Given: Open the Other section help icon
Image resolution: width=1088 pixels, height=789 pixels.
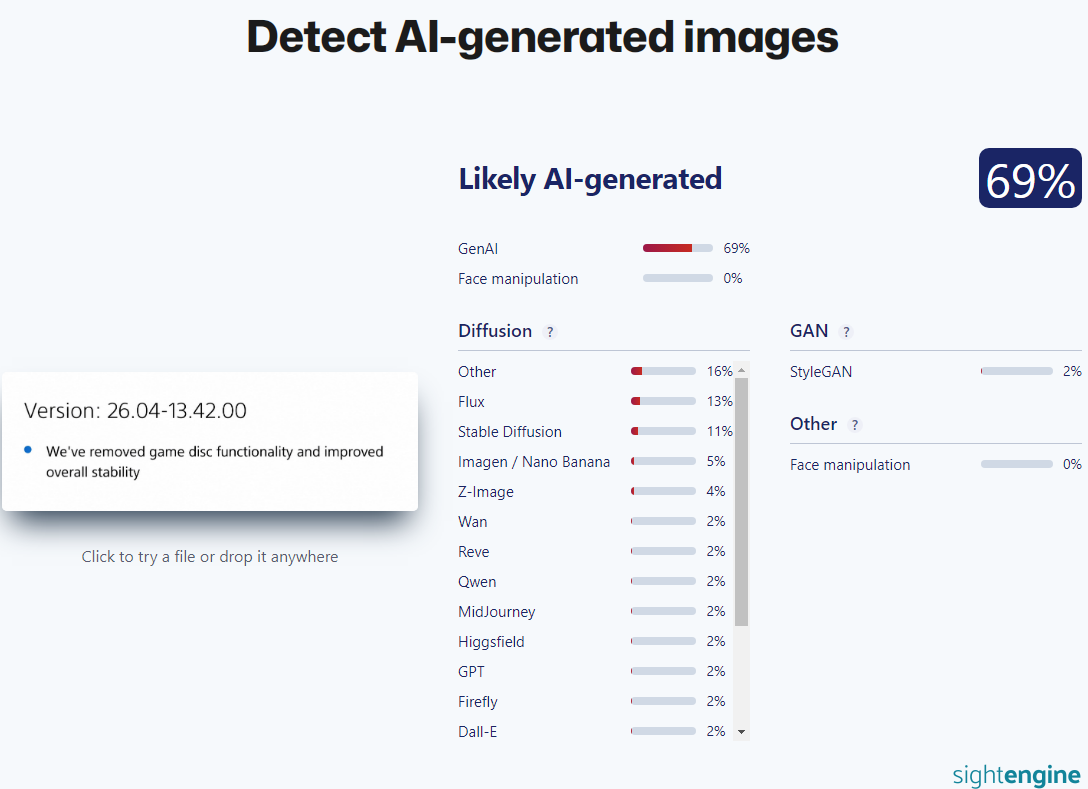Looking at the screenshot, I should point(855,425).
